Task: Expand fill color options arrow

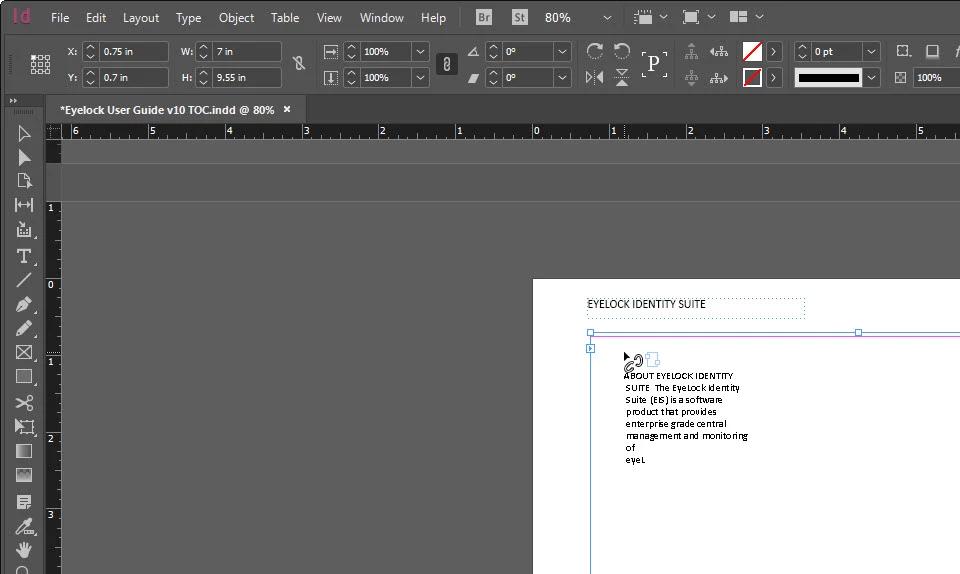Action: (774, 51)
